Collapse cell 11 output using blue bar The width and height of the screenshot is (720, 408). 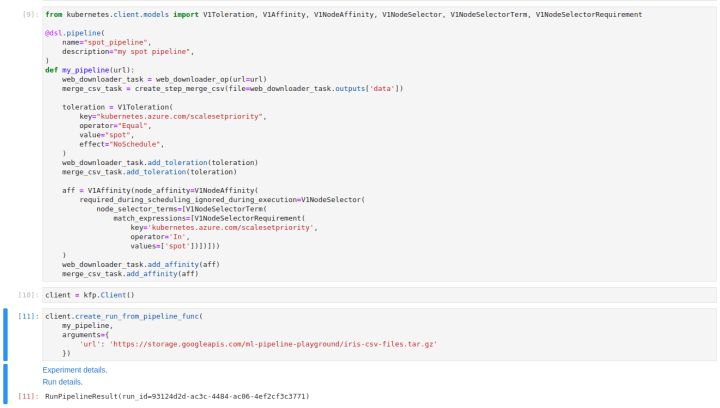[6, 384]
